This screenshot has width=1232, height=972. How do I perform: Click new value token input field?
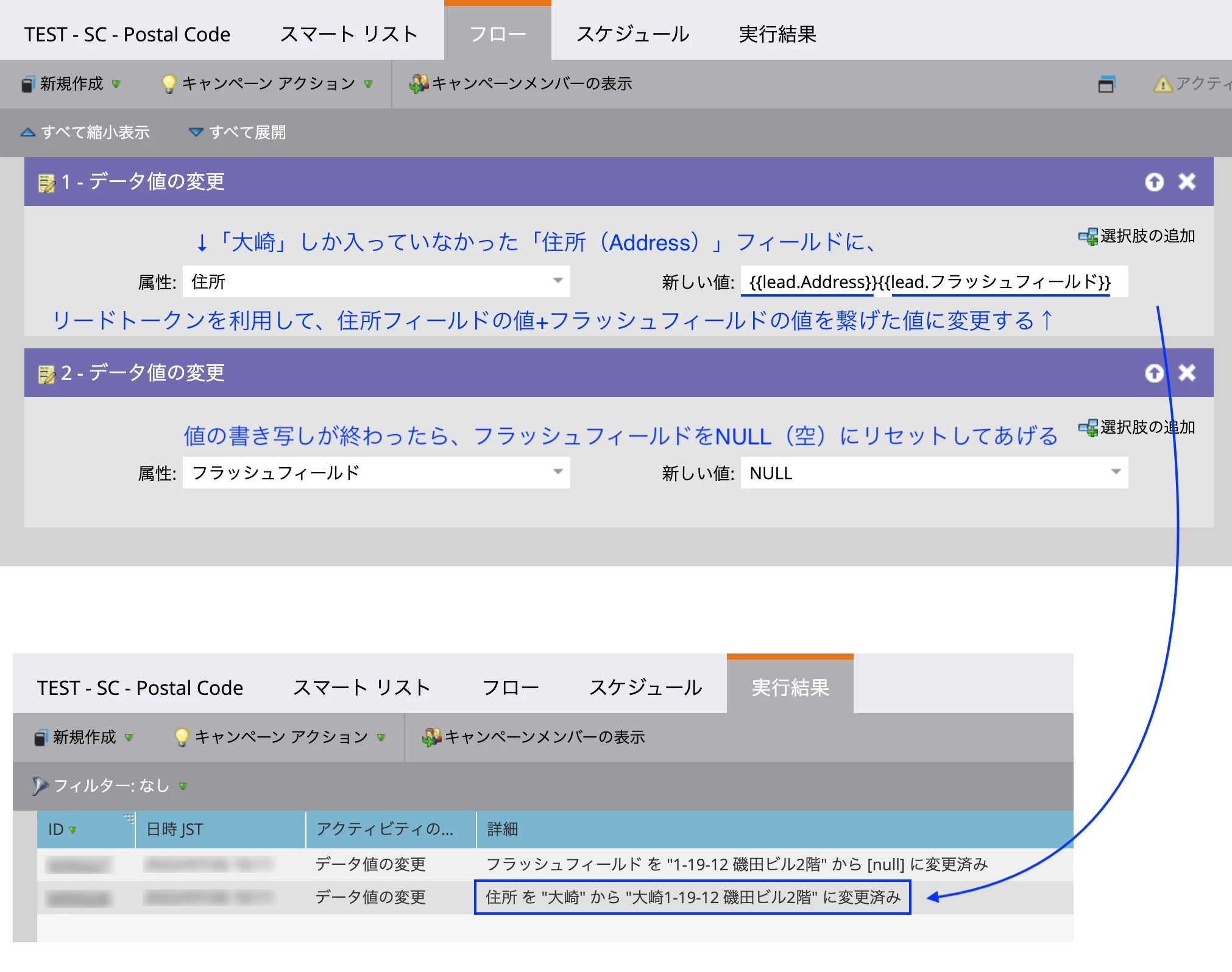coord(933,282)
